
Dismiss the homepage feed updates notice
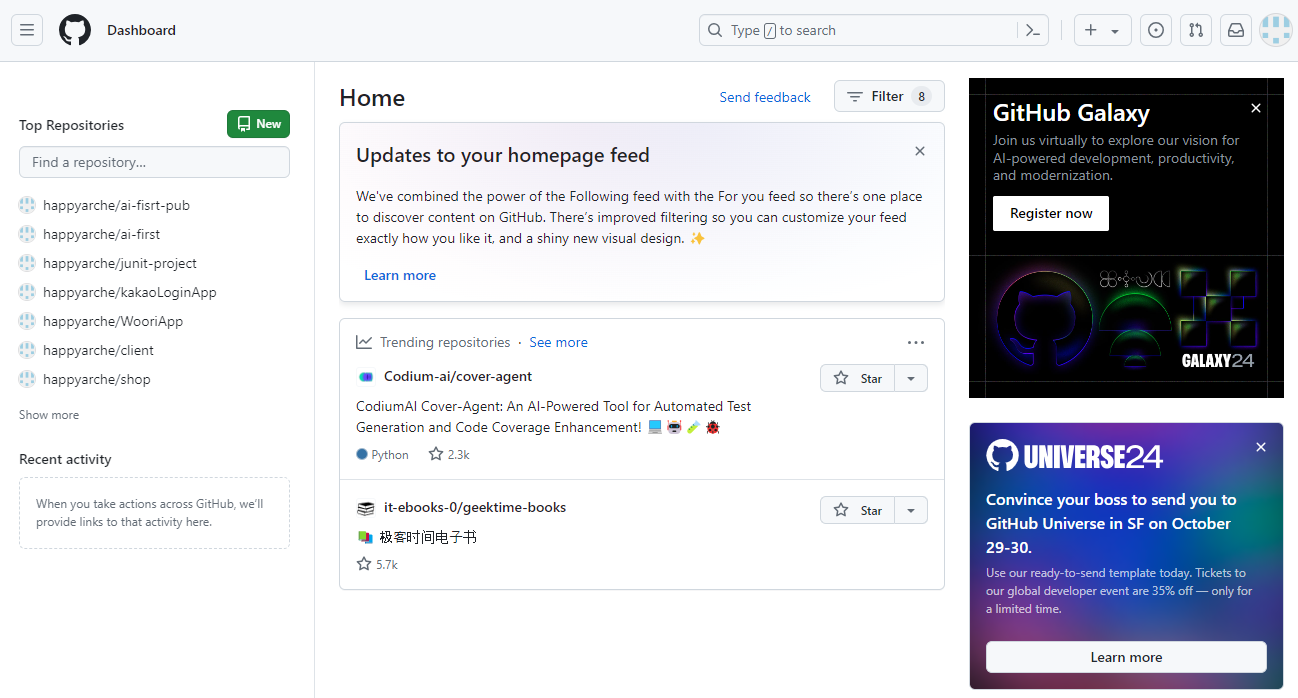[x=920, y=151]
